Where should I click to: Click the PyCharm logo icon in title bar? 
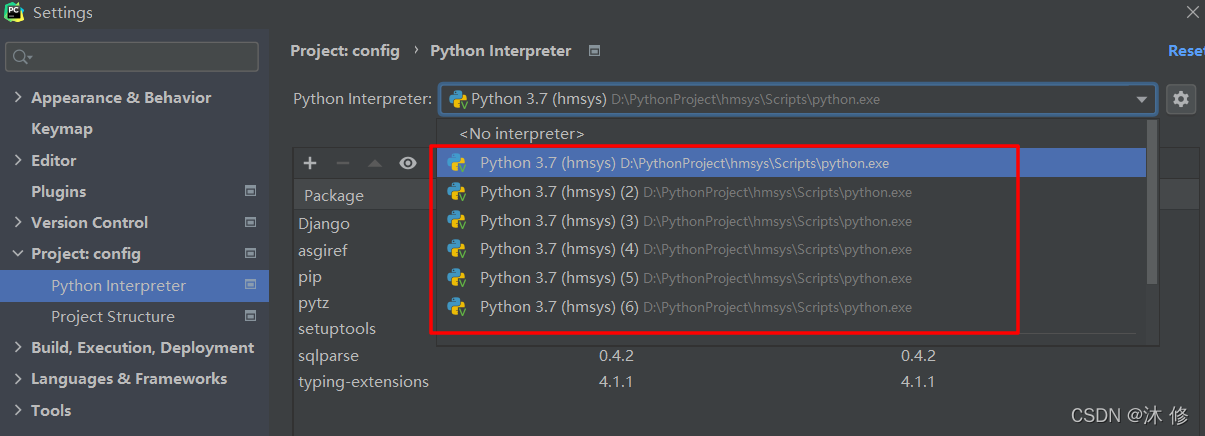pyautogui.click(x=14, y=13)
